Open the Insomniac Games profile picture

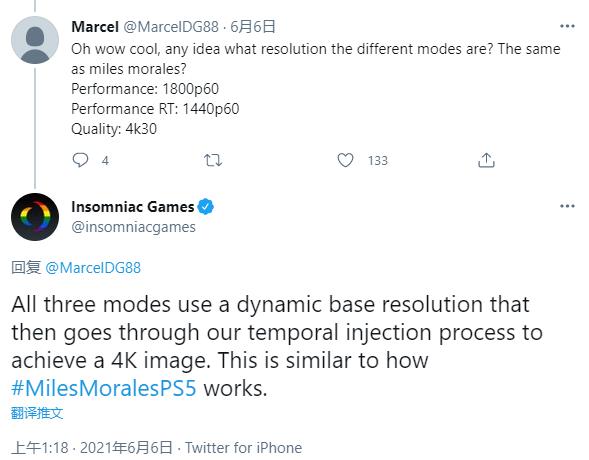(x=35, y=217)
